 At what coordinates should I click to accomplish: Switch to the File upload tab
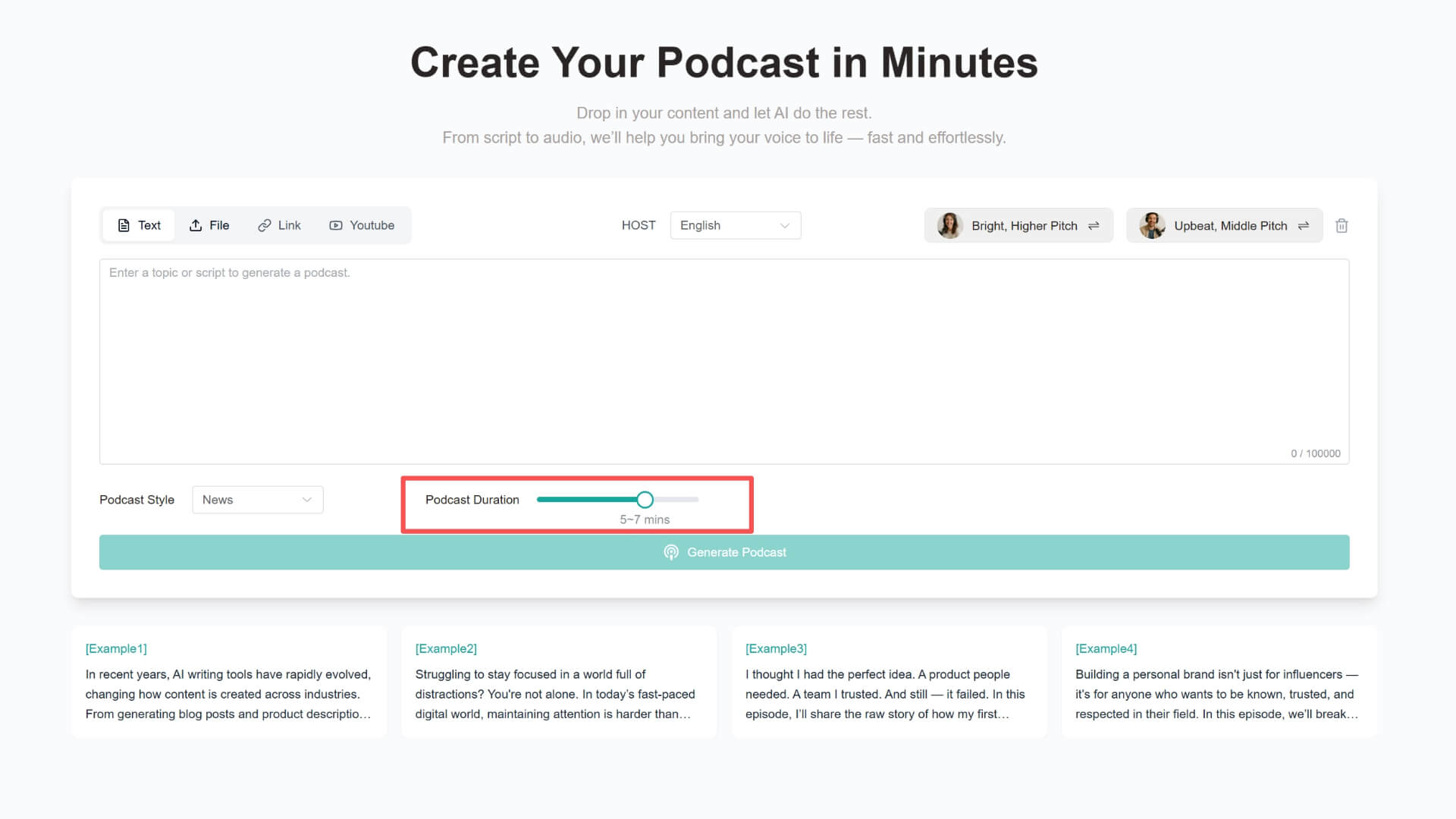tap(209, 225)
